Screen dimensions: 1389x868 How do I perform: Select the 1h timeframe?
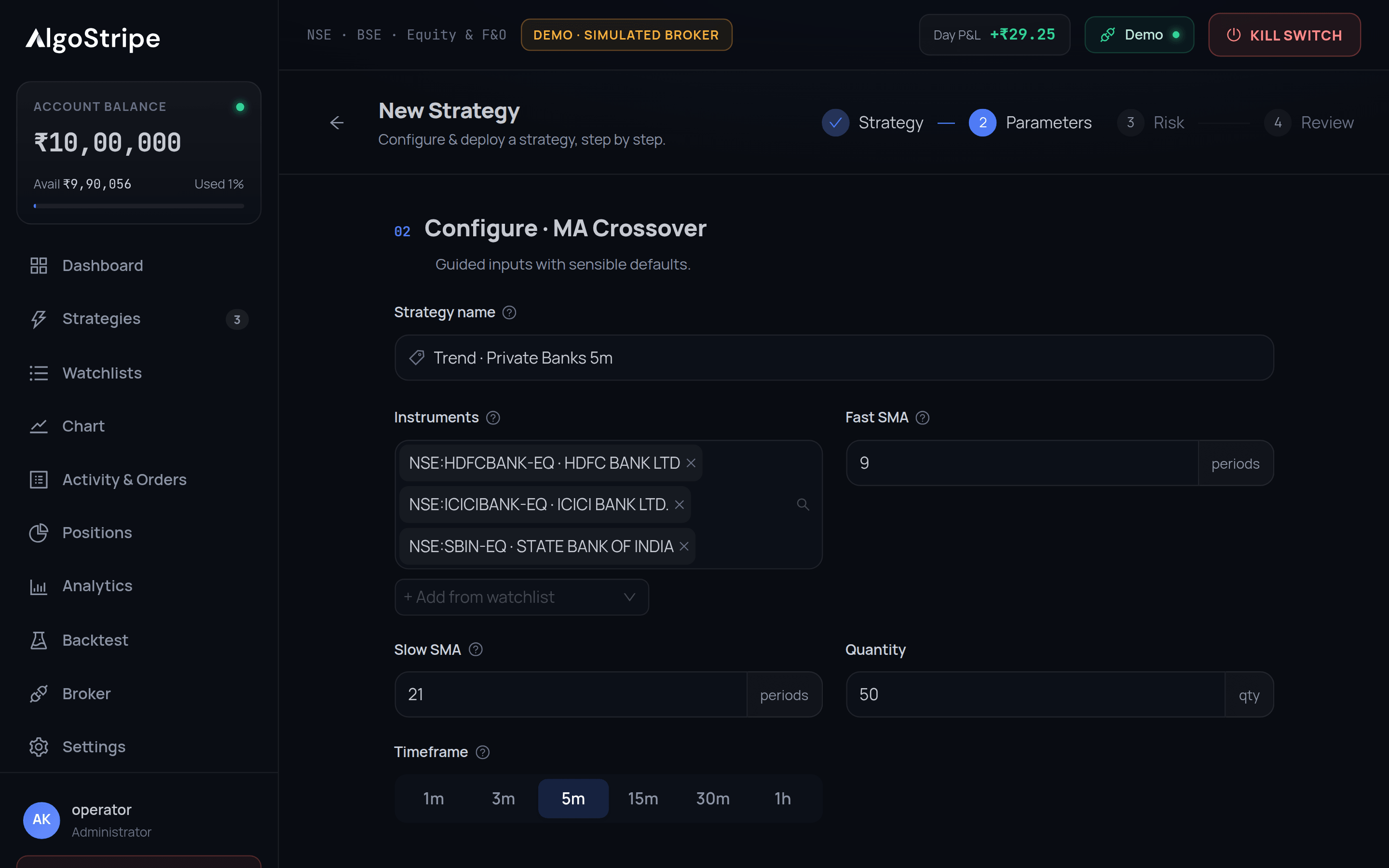tap(783, 799)
